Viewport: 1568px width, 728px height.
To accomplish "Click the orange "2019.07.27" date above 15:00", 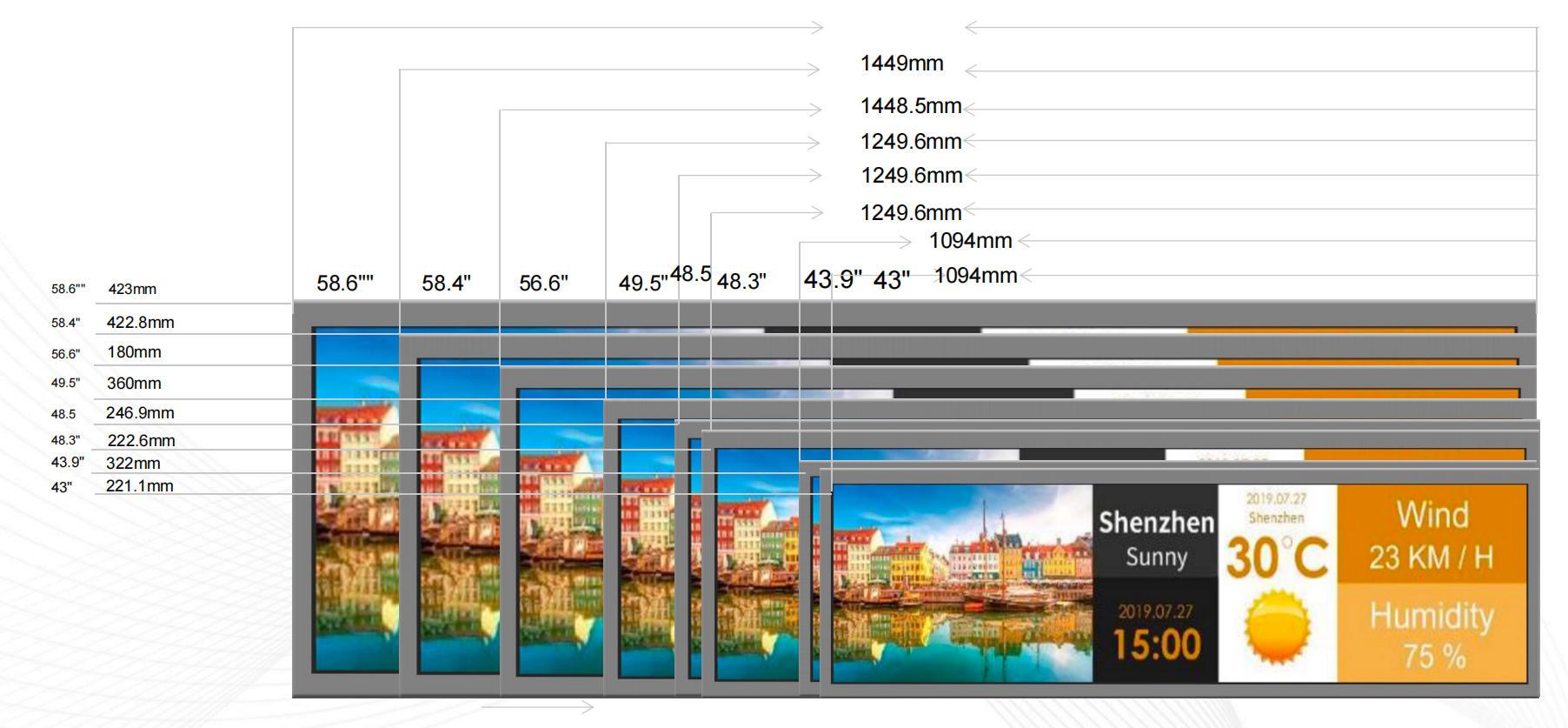I will [x=1155, y=611].
